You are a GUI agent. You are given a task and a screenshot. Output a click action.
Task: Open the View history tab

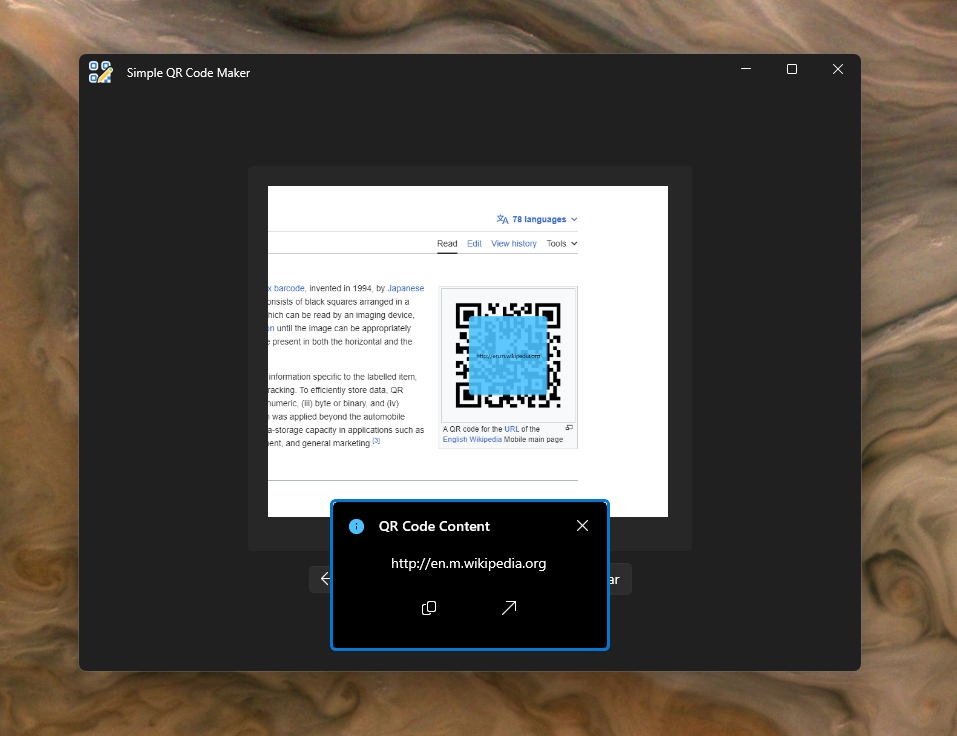[513, 243]
